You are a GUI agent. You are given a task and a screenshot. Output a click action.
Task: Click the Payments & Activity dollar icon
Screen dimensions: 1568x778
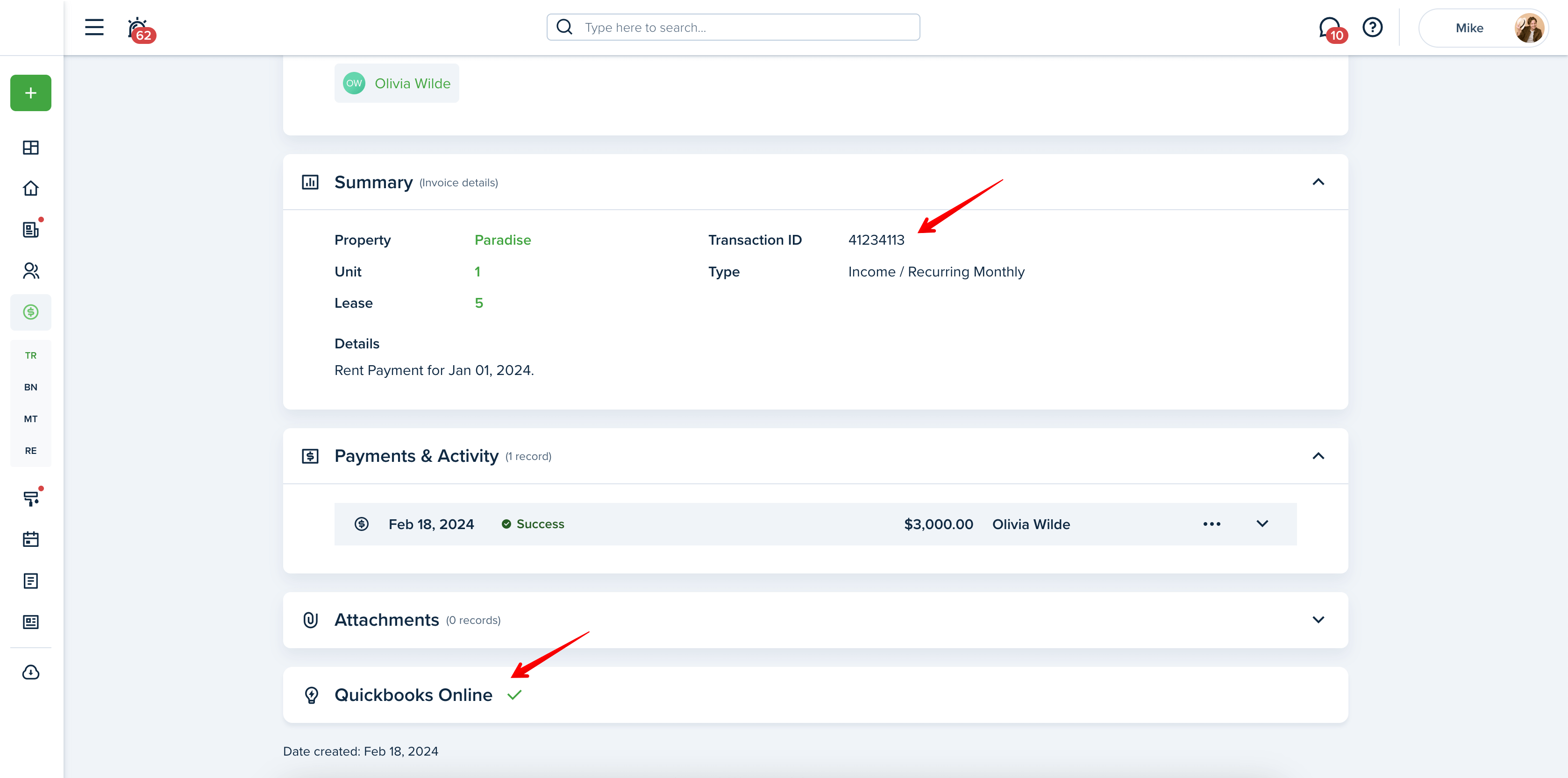click(x=310, y=456)
